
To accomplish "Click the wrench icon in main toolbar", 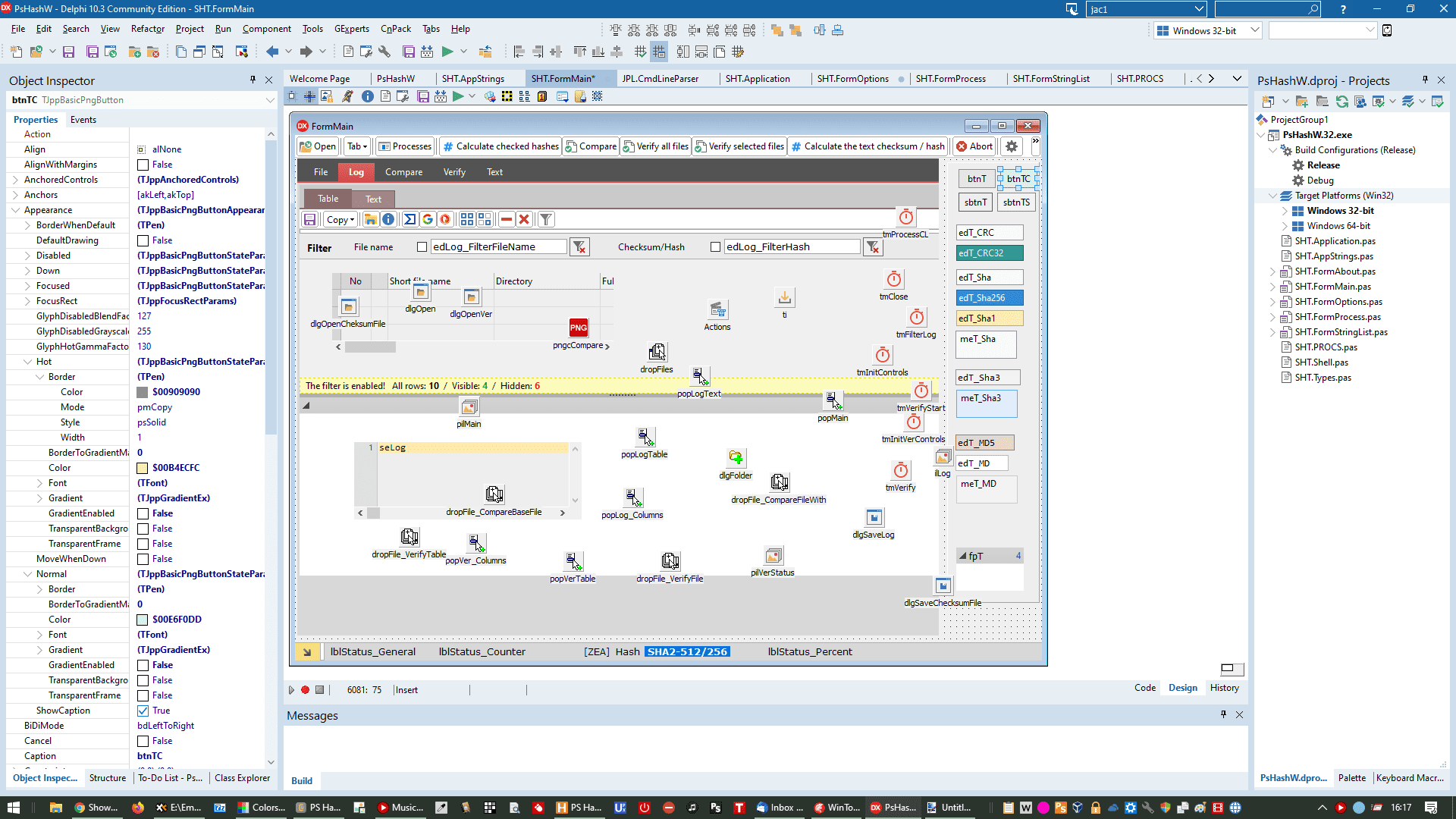I will pos(384,52).
